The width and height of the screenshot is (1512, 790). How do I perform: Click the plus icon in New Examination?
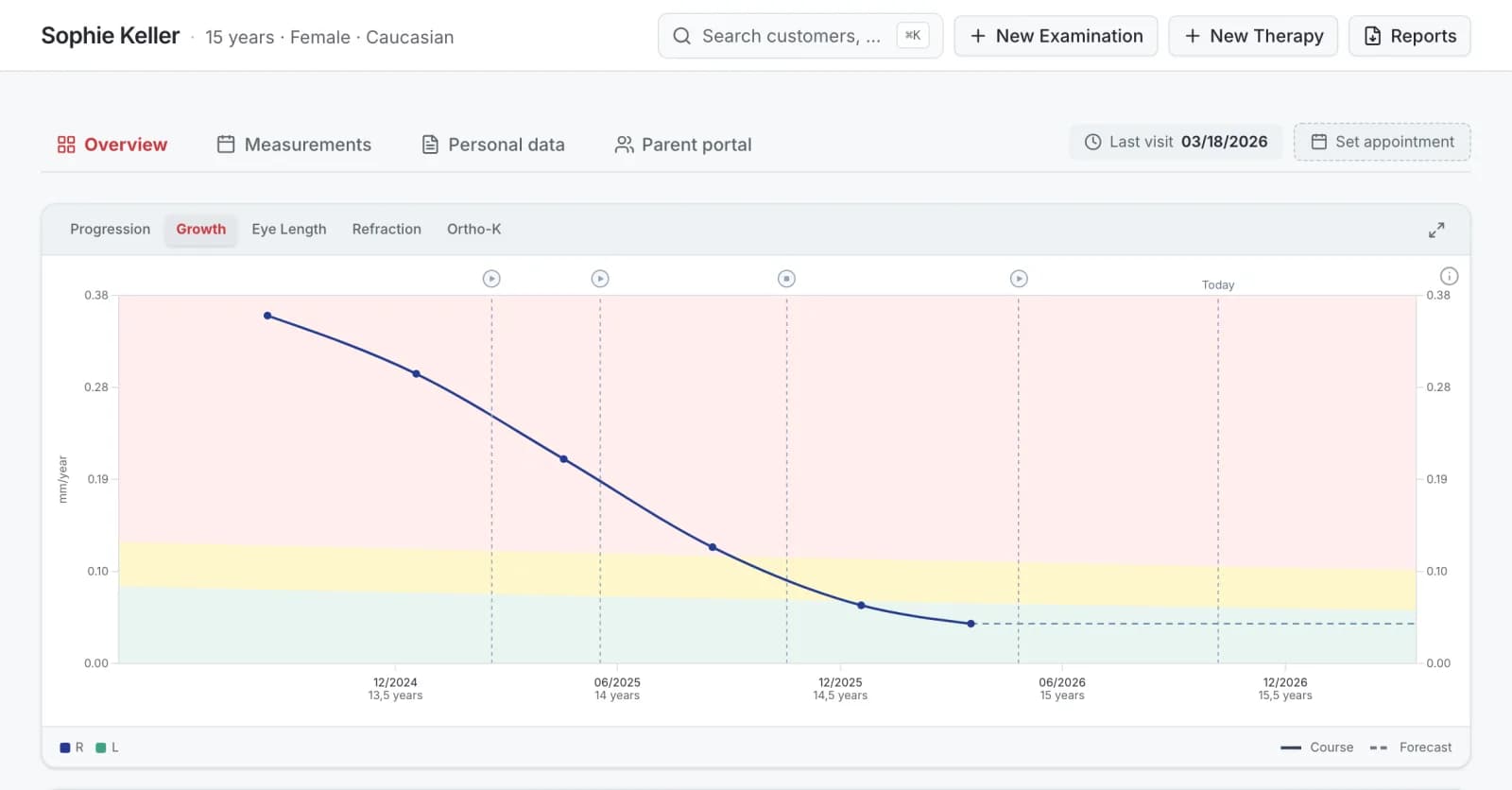point(978,36)
